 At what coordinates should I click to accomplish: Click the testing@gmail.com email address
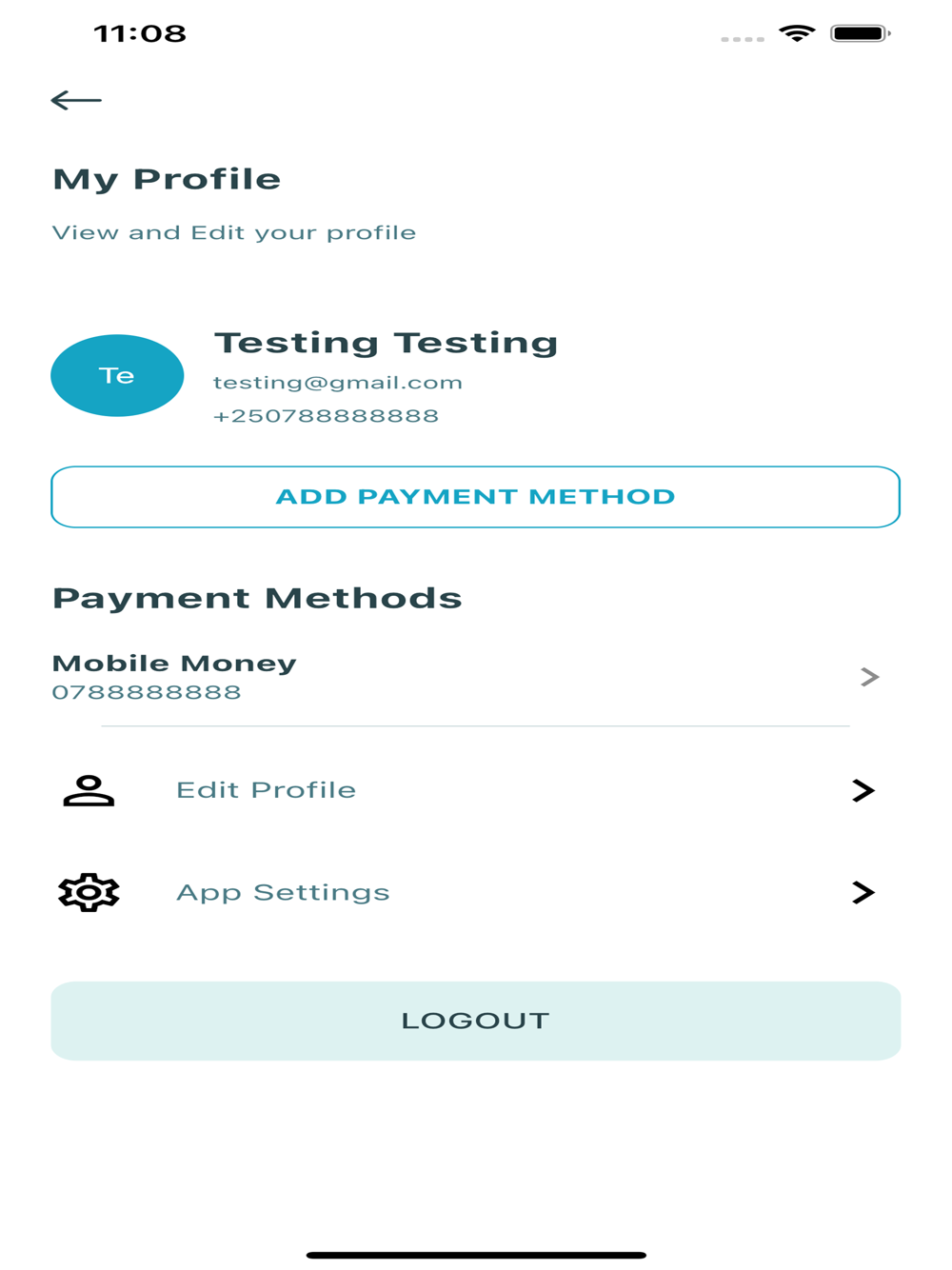[x=338, y=383]
